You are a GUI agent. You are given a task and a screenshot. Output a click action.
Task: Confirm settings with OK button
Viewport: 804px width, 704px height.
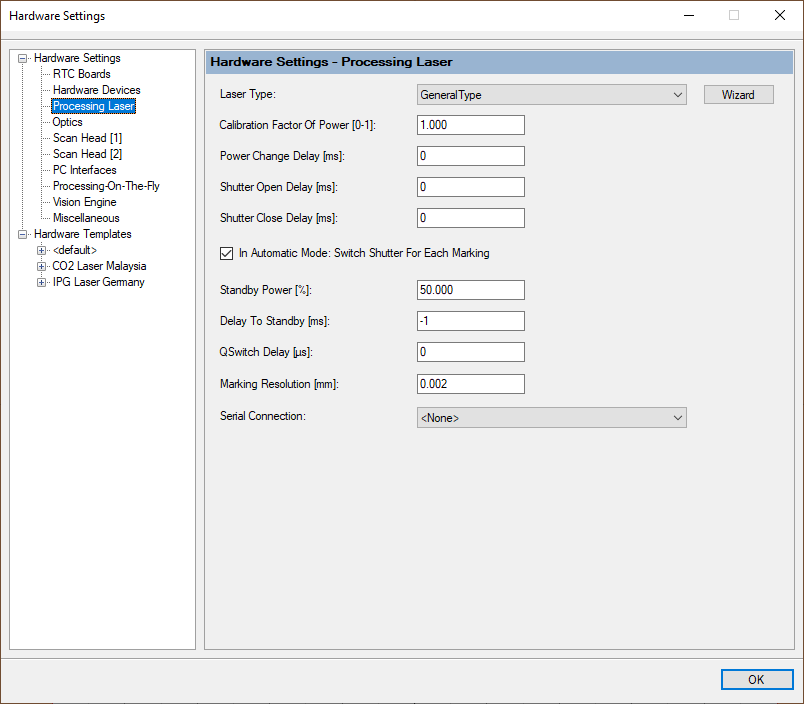point(757,679)
